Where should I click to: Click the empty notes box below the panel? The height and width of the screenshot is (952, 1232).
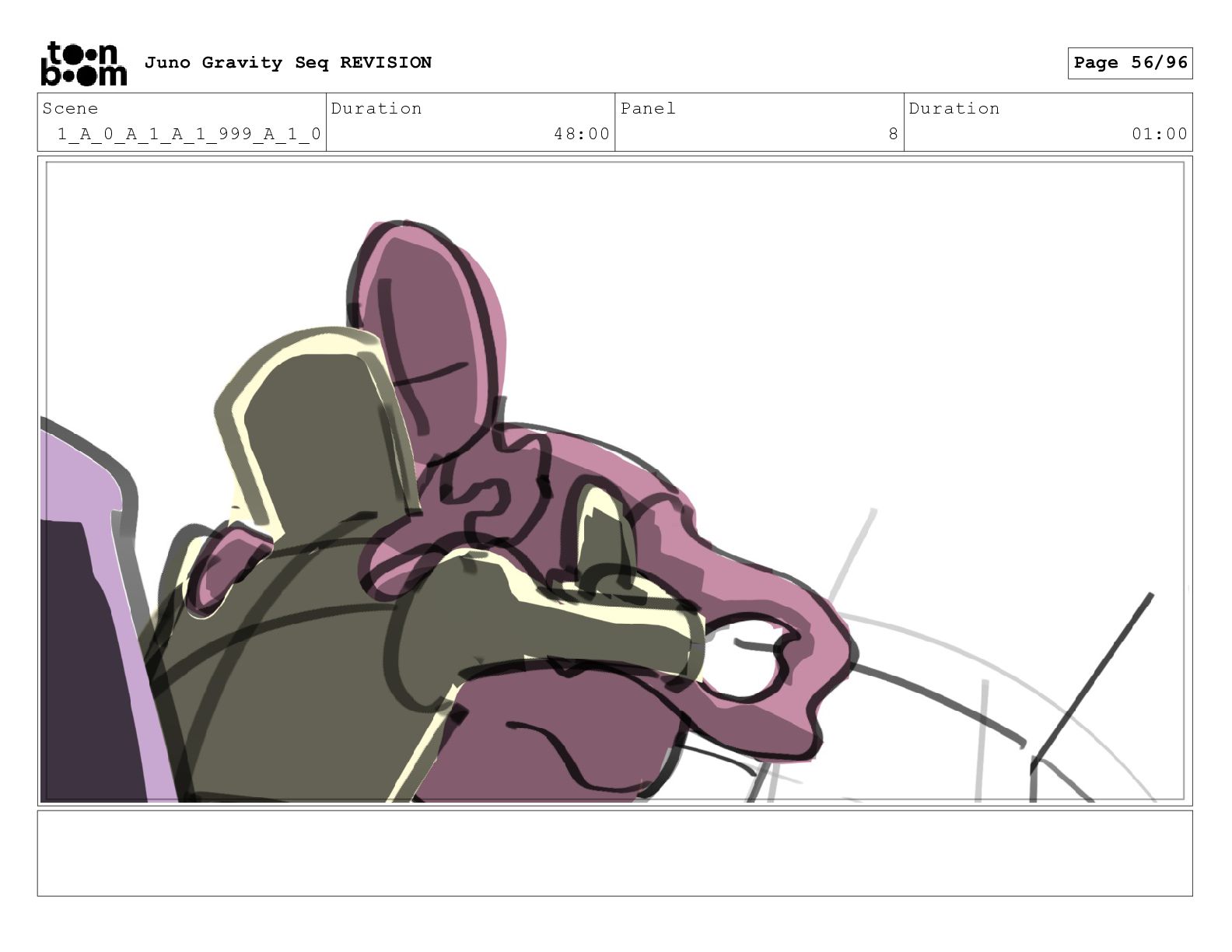614,853
